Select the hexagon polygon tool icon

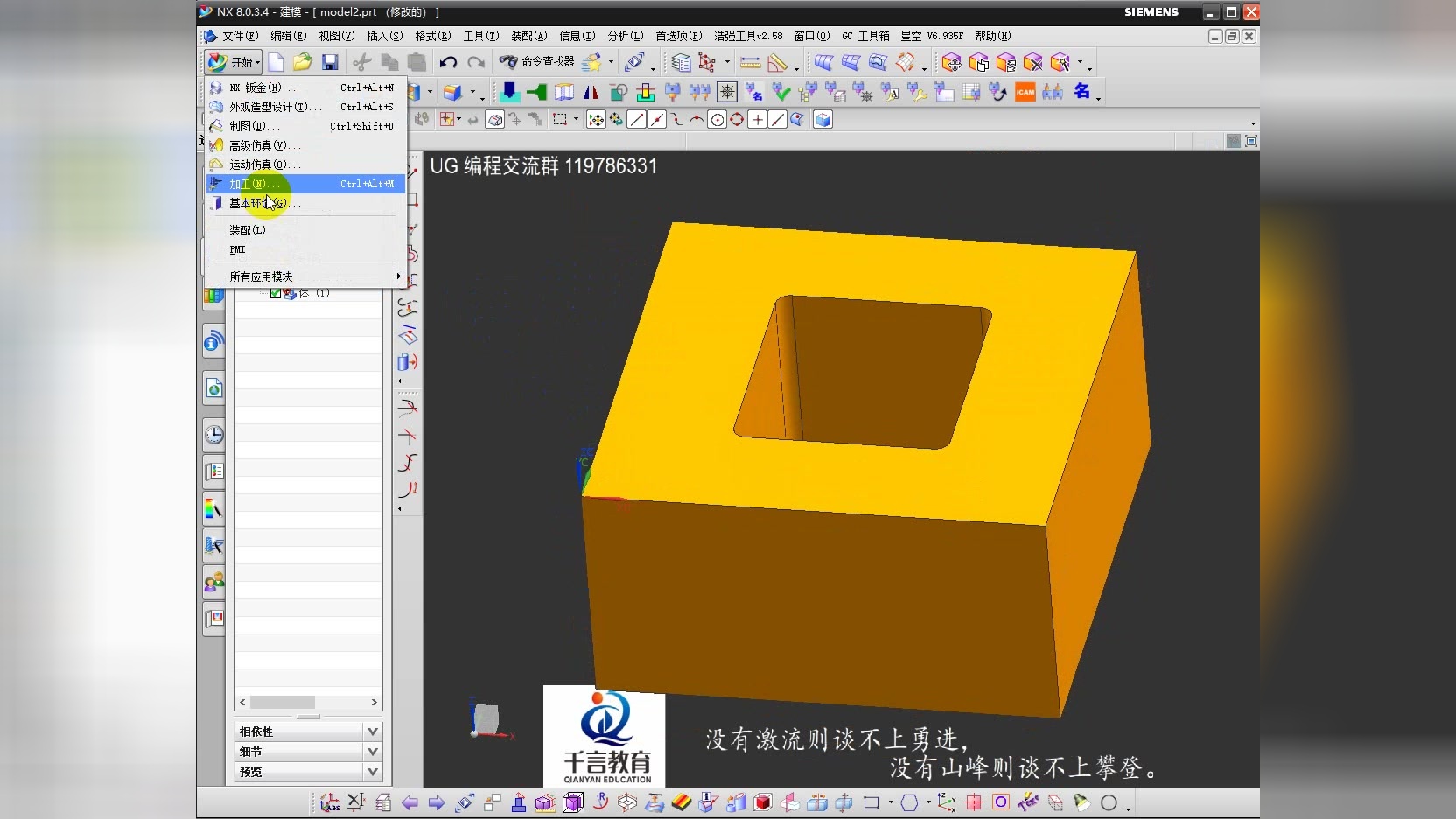(x=909, y=802)
